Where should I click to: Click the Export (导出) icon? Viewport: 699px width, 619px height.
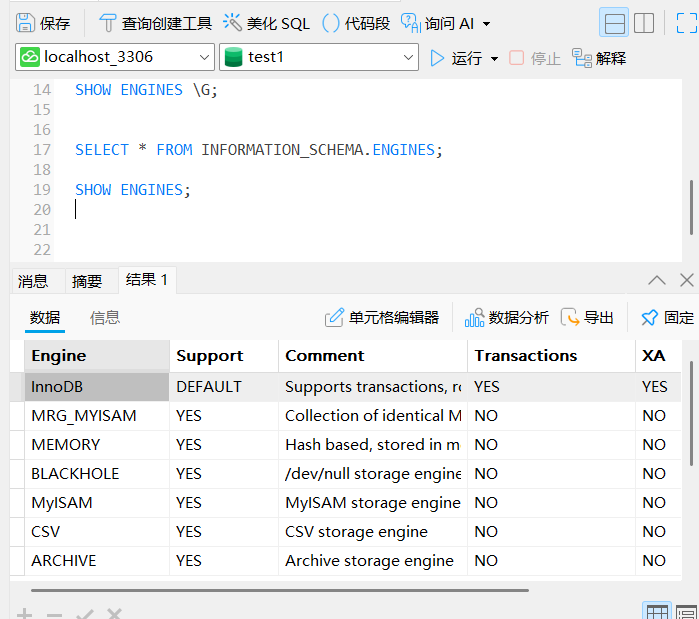coord(570,318)
